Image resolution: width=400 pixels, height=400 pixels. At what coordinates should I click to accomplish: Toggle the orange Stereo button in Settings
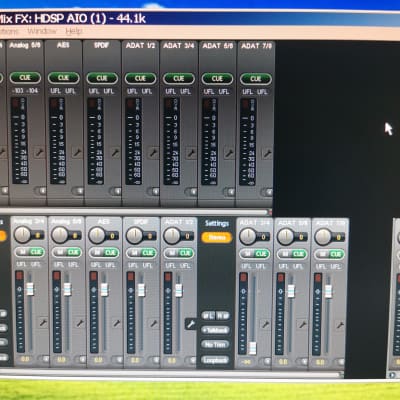(x=217, y=237)
